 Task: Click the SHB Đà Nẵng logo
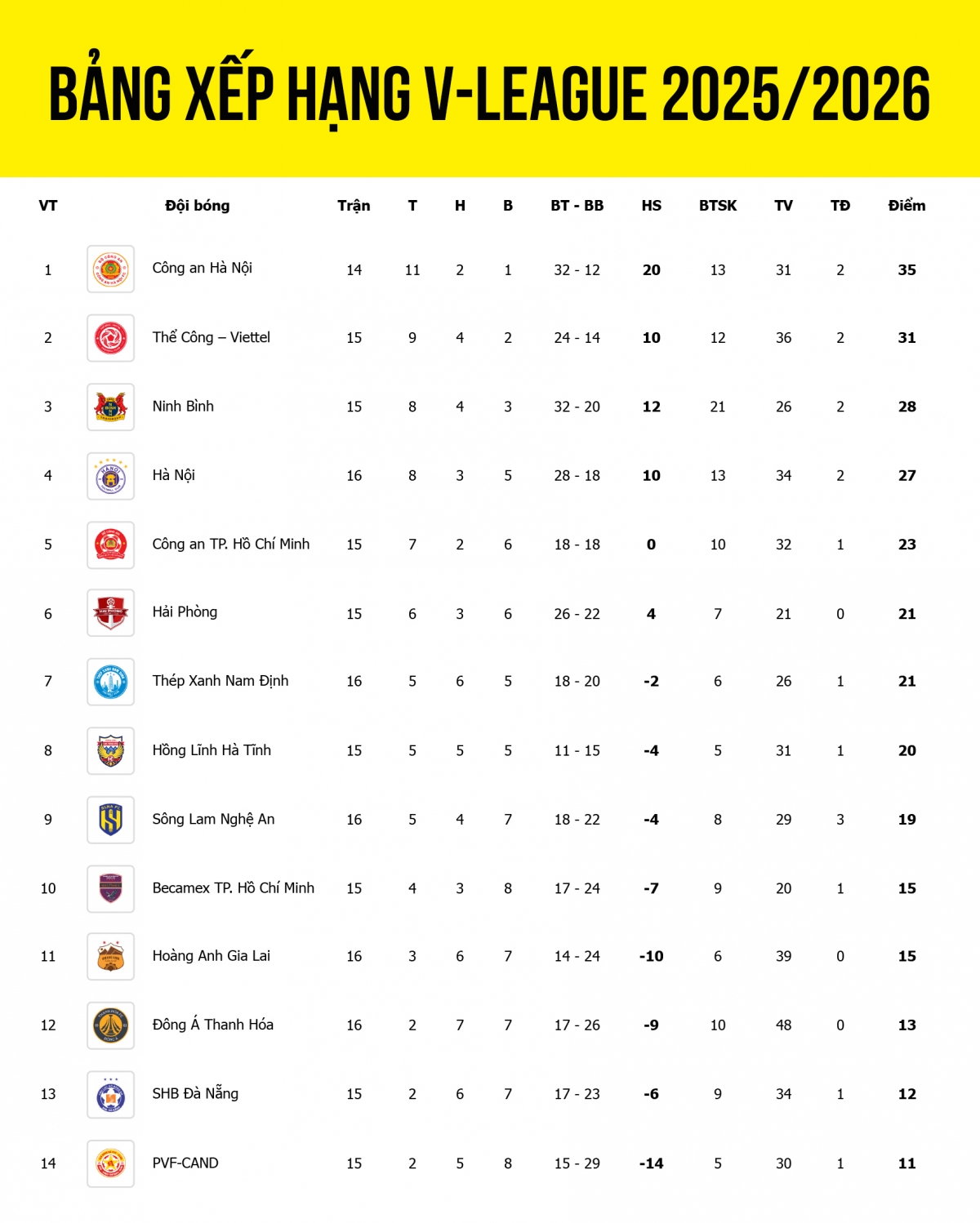pos(111,1095)
